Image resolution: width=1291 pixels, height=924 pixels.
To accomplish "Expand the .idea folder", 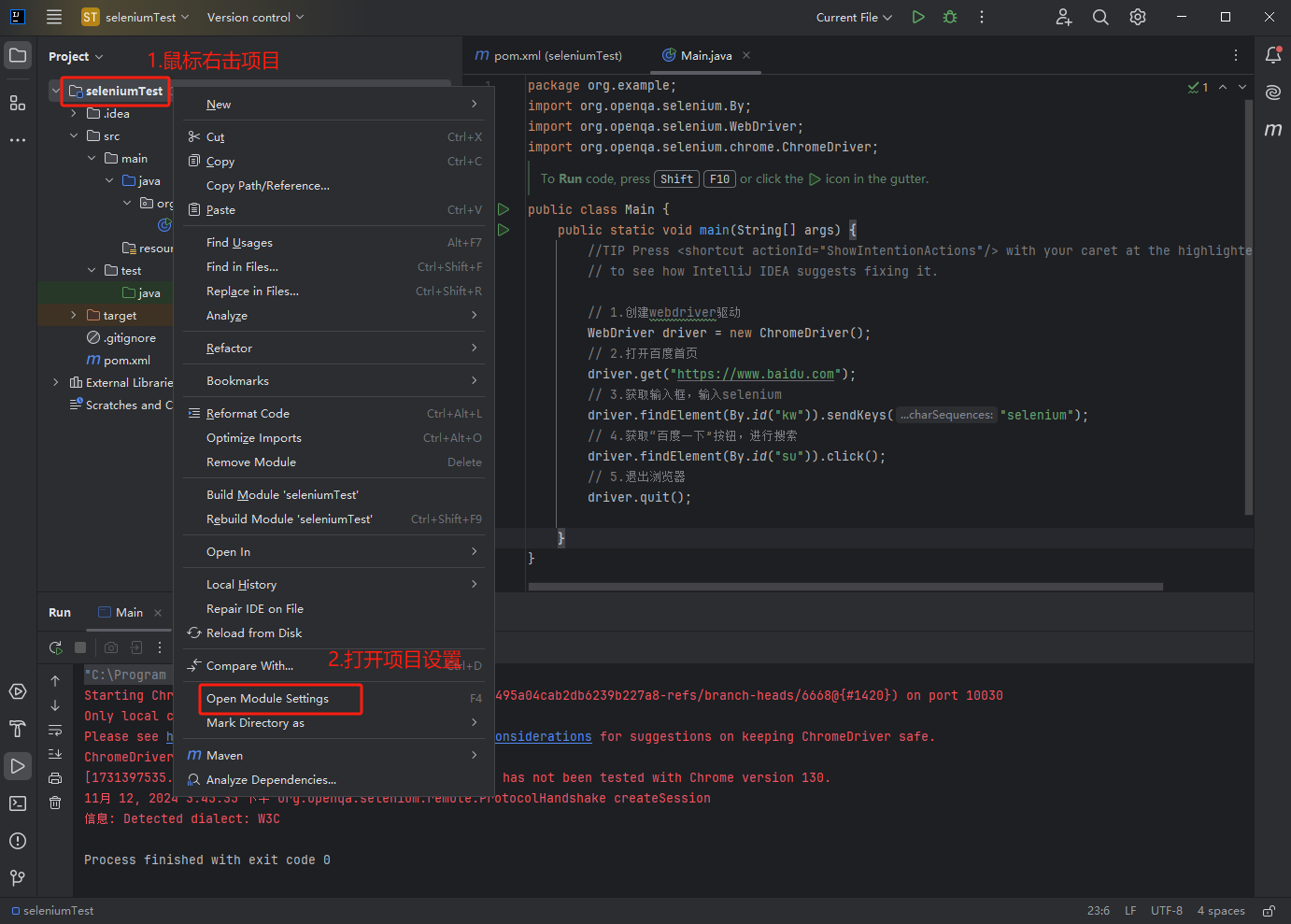I will coord(74,114).
